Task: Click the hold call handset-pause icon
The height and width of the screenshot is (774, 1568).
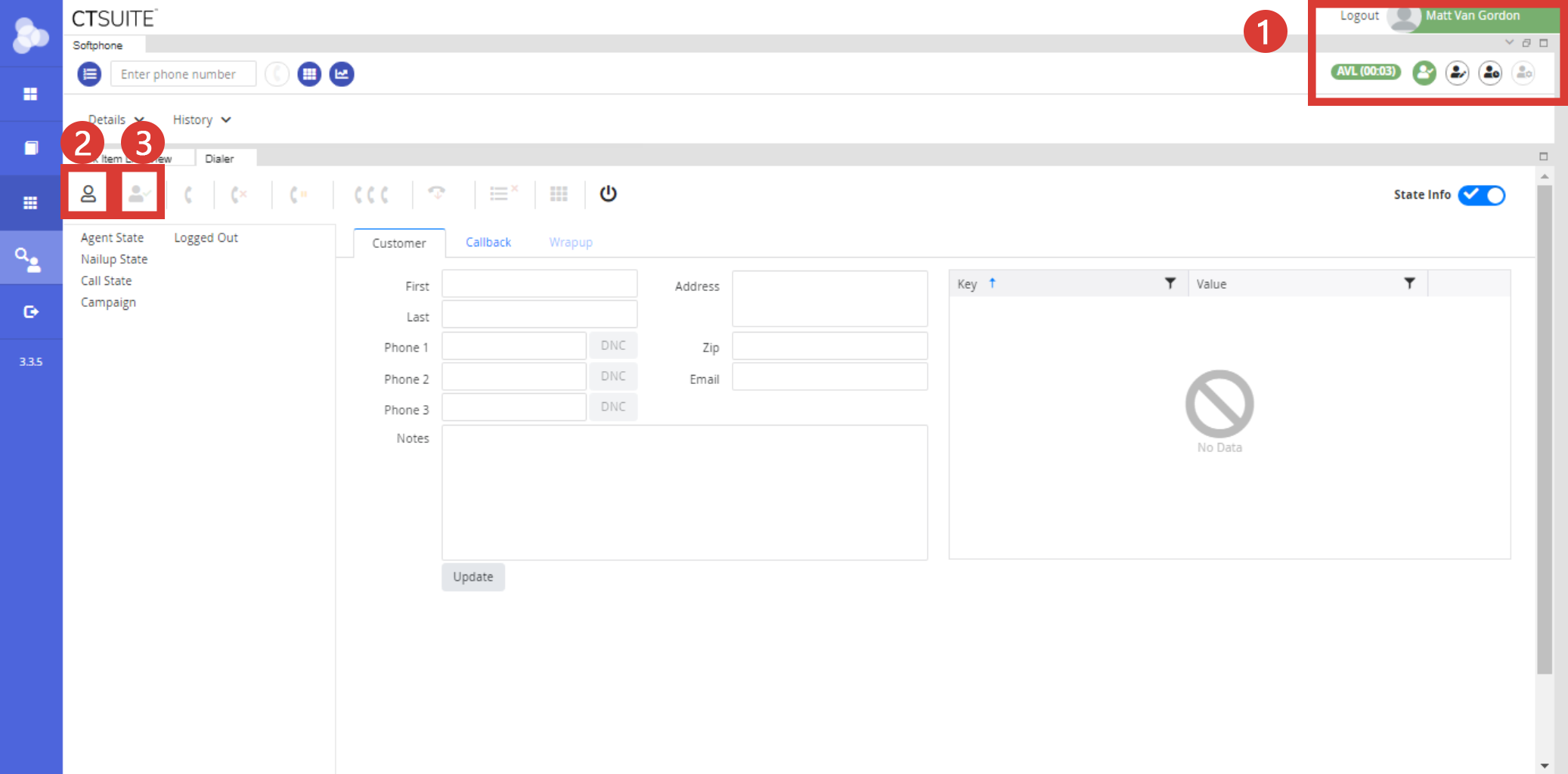Action: 299,195
